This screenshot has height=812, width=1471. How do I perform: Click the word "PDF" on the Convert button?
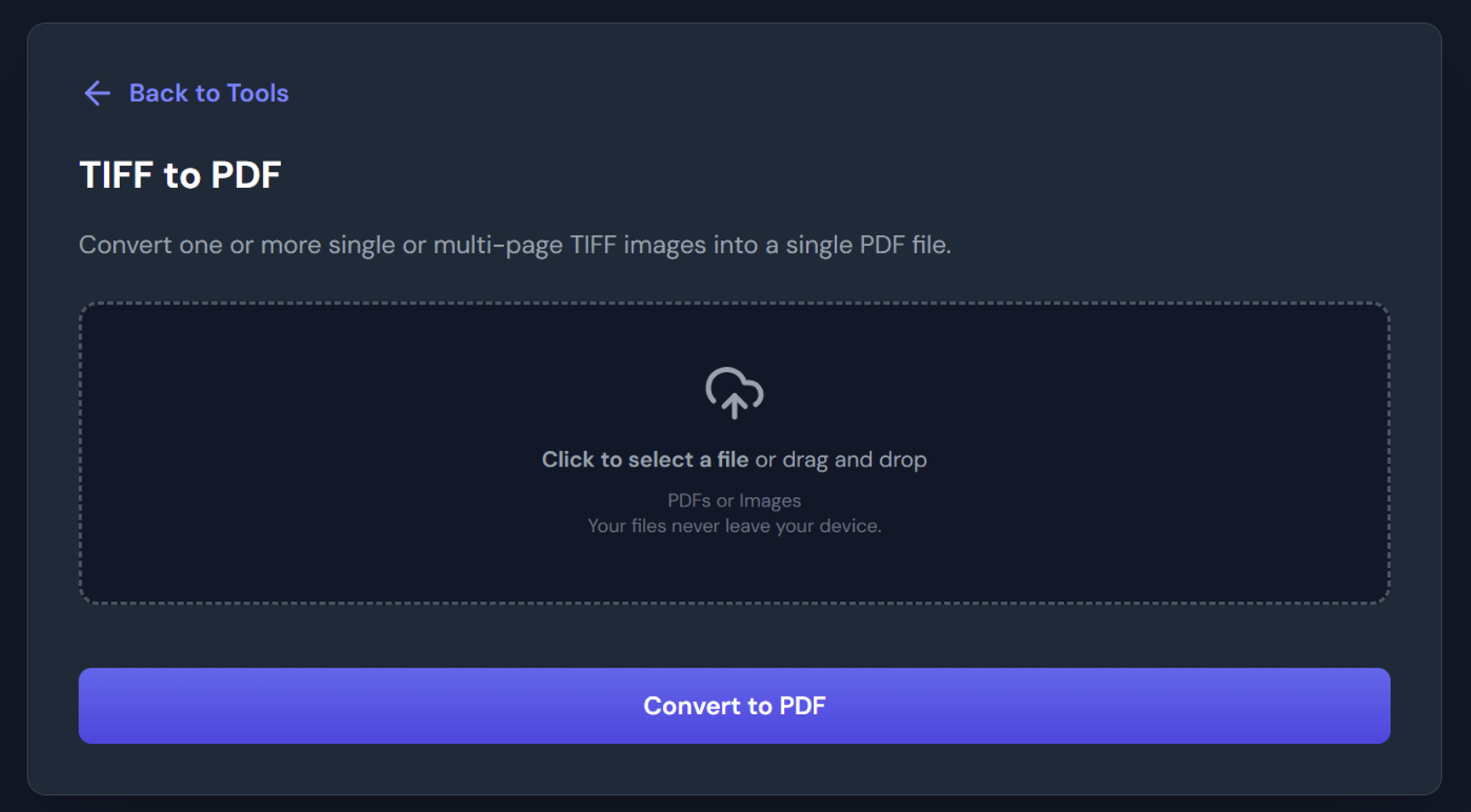(x=802, y=706)
